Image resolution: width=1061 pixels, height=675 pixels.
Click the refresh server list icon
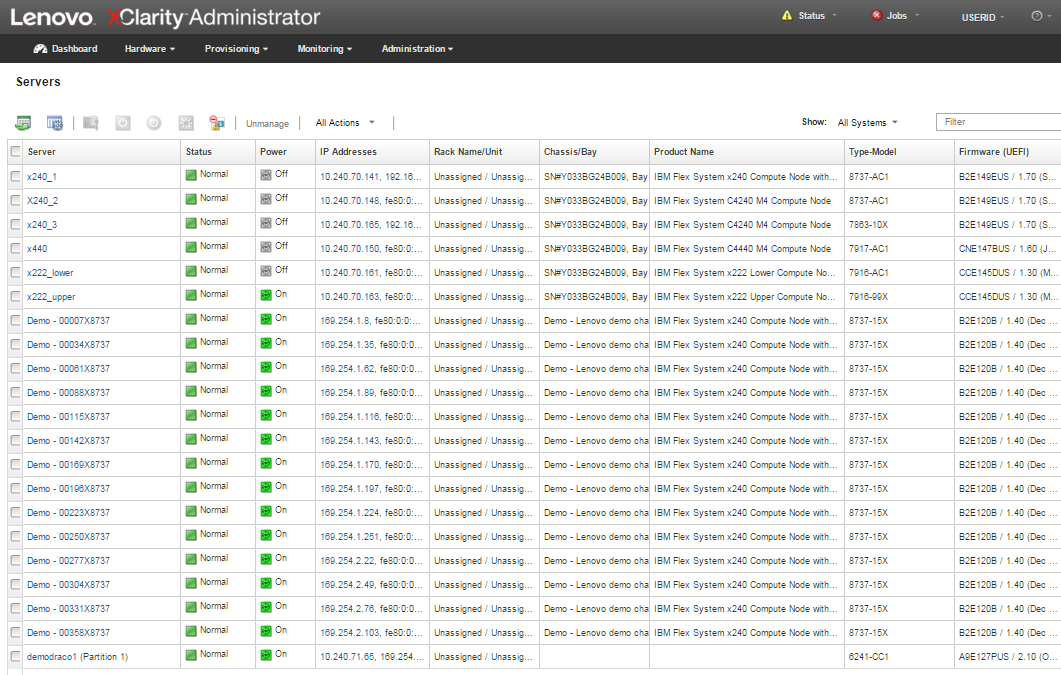point(23,123)
